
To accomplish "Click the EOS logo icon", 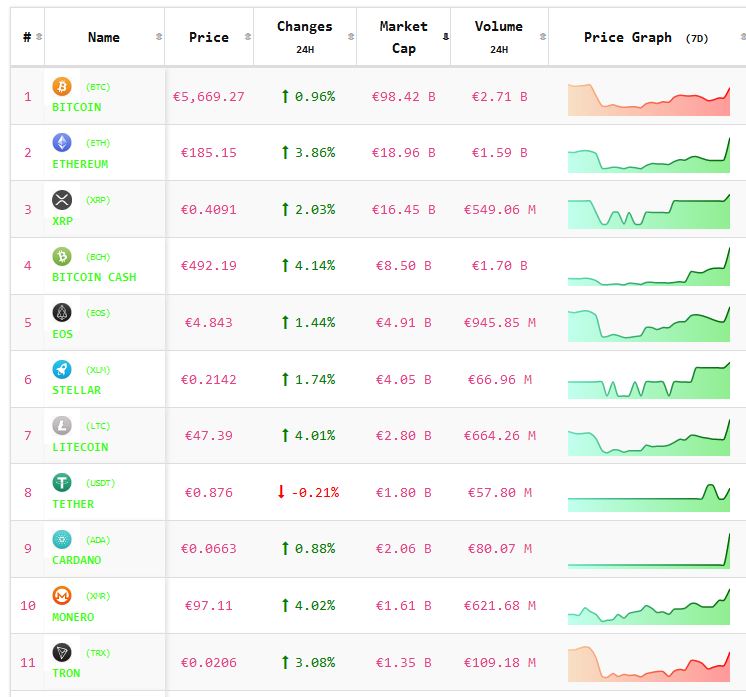I will 62,313.
